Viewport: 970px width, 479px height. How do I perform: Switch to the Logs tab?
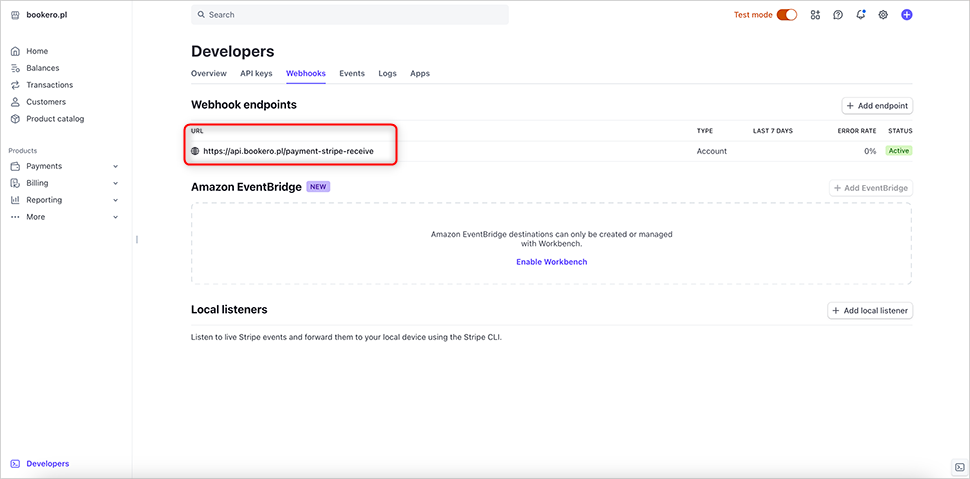point(387,74)
